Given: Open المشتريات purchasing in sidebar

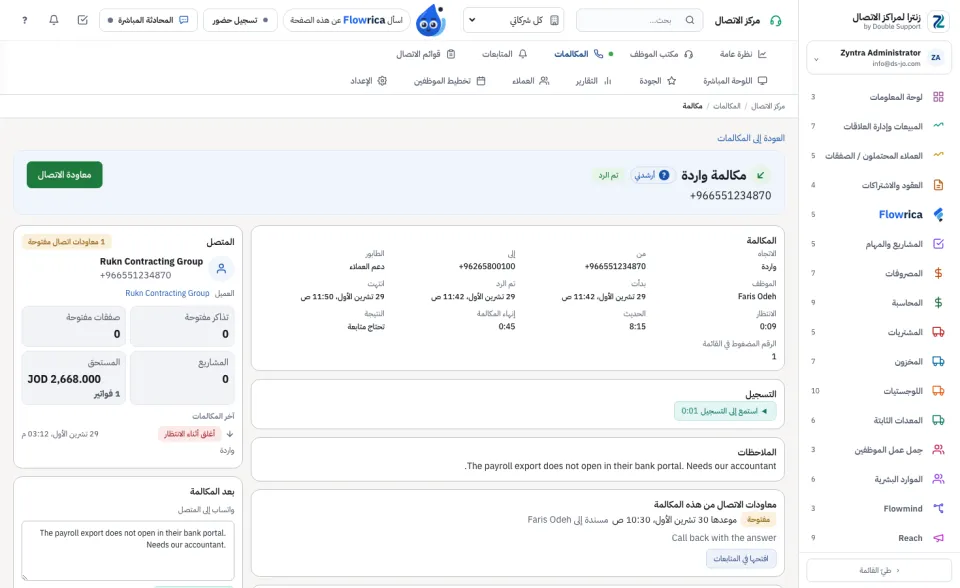Looking at the screenshot, I should [x=879, y=332].
